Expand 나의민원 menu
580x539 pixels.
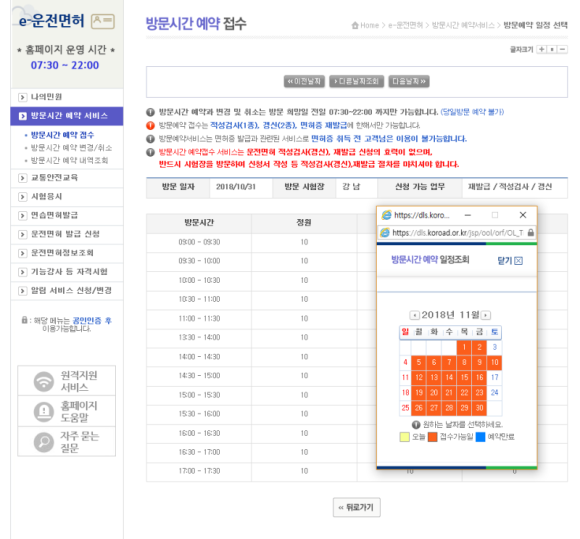pyautogui.click(x=67, y=97)
